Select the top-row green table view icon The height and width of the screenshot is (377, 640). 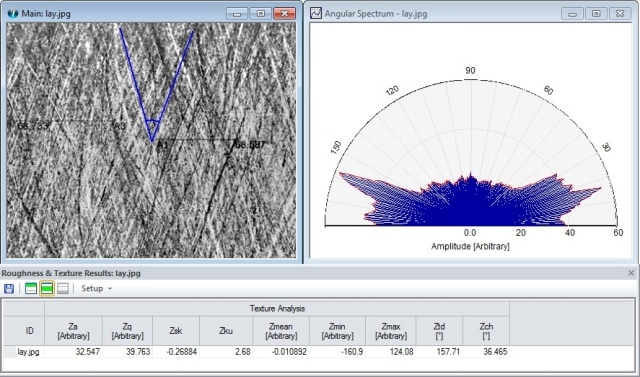click(31, 288)
